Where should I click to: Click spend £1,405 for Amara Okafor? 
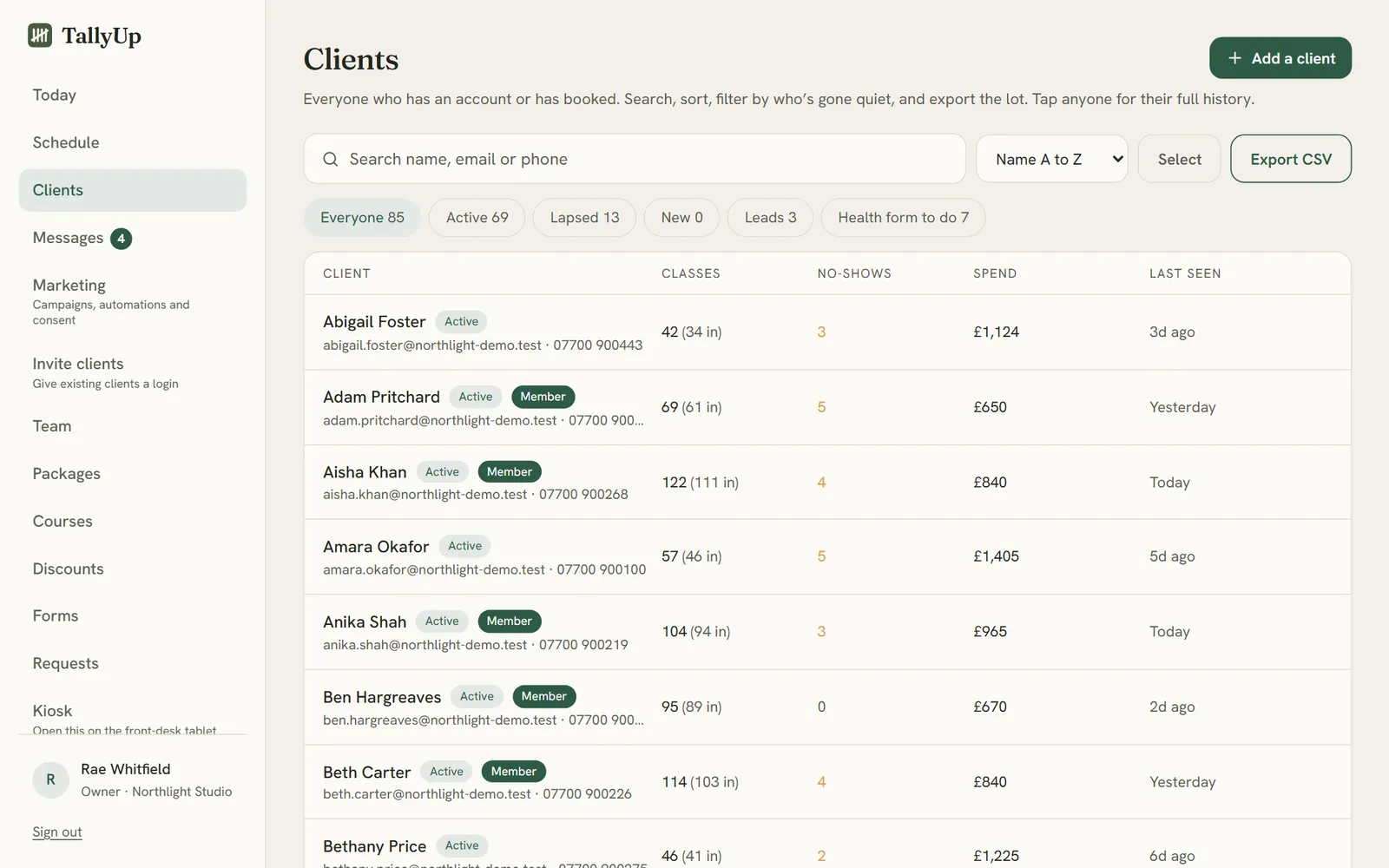point(996,556)
